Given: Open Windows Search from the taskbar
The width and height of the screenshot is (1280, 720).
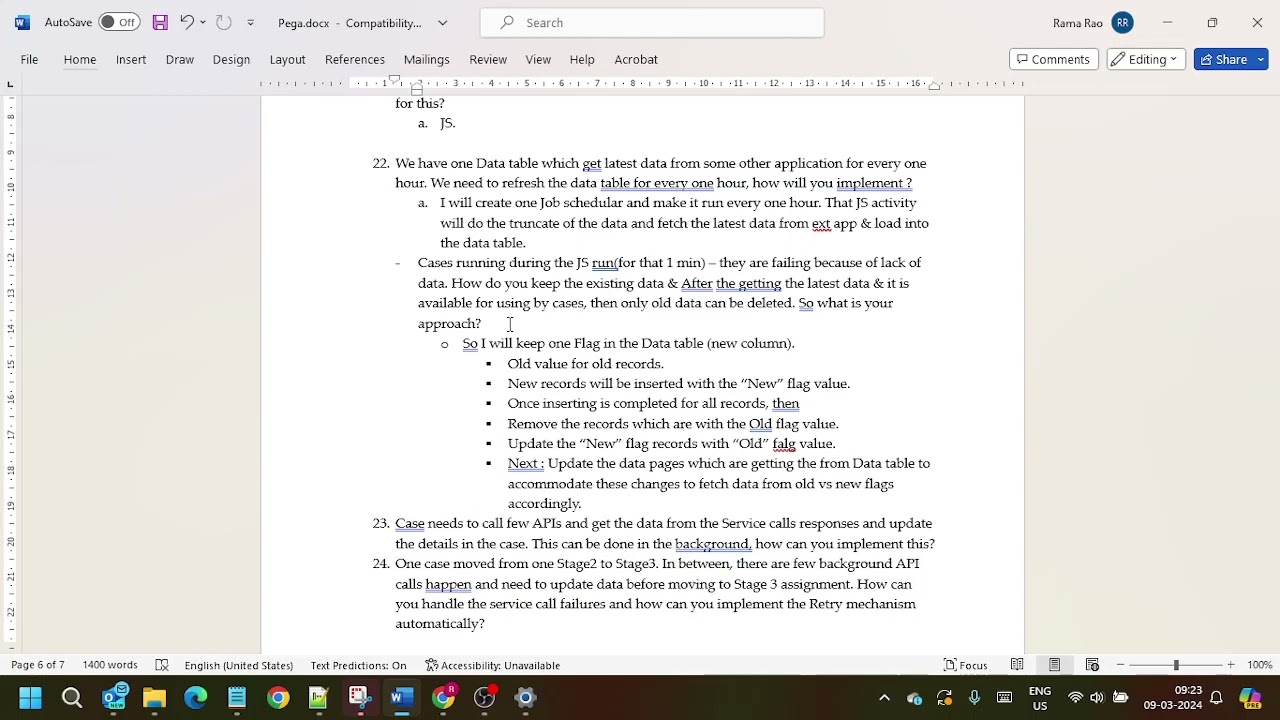Looking at the screenshot, I should point(72,697).
